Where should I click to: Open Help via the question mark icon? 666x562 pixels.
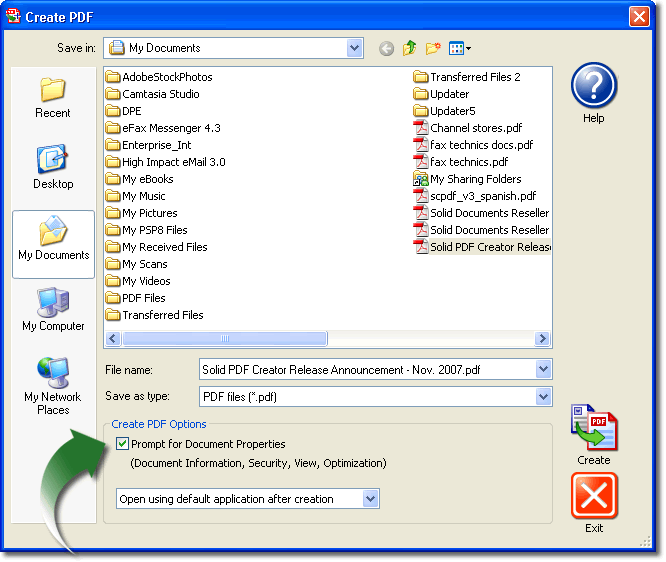[593, 86]
